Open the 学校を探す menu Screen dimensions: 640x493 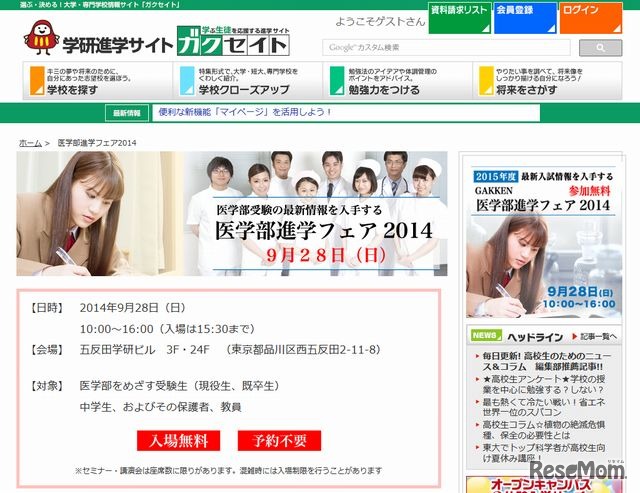(x=98, y=81)
